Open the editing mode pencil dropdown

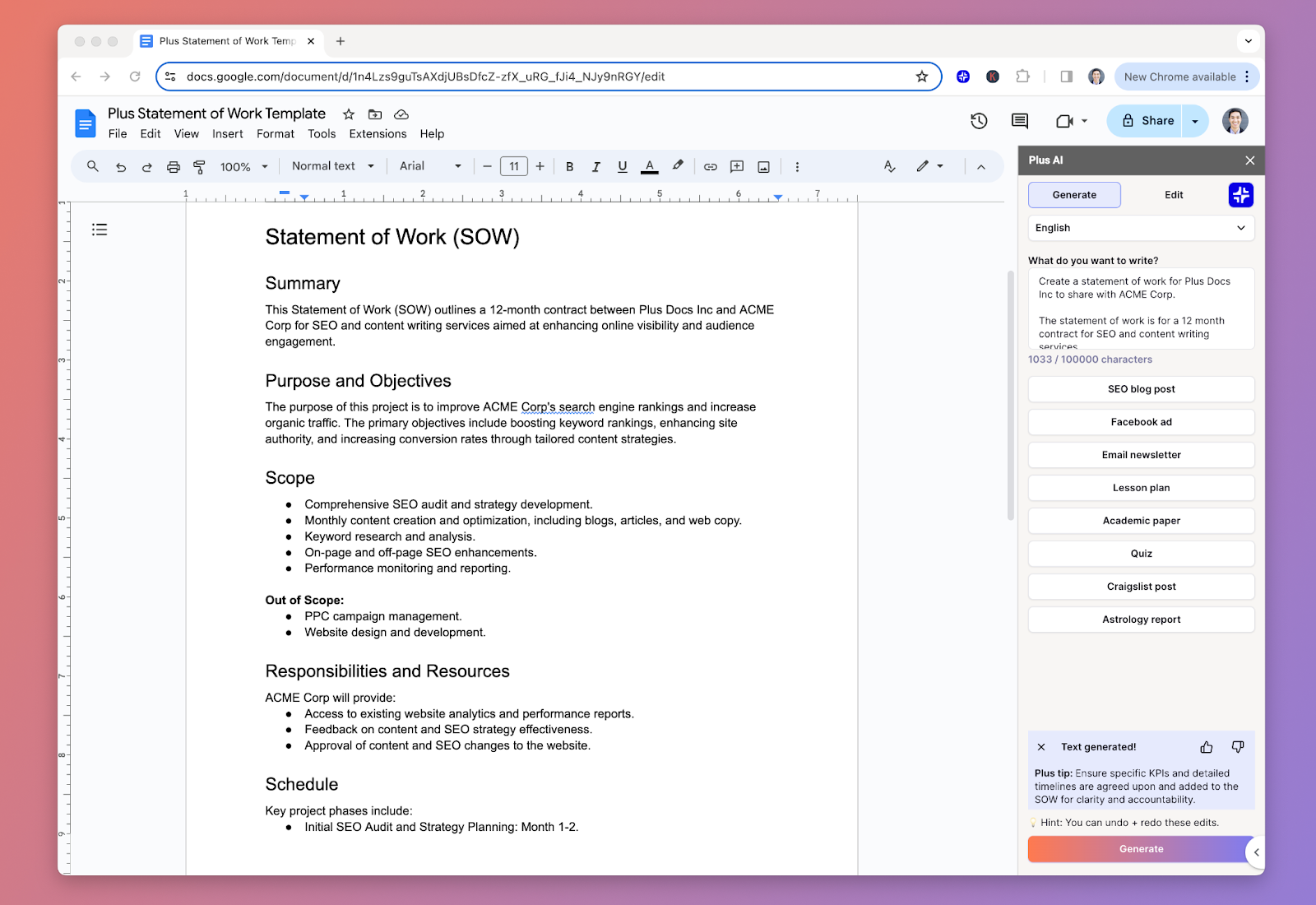pyautogui.click(x=929, y=166)
